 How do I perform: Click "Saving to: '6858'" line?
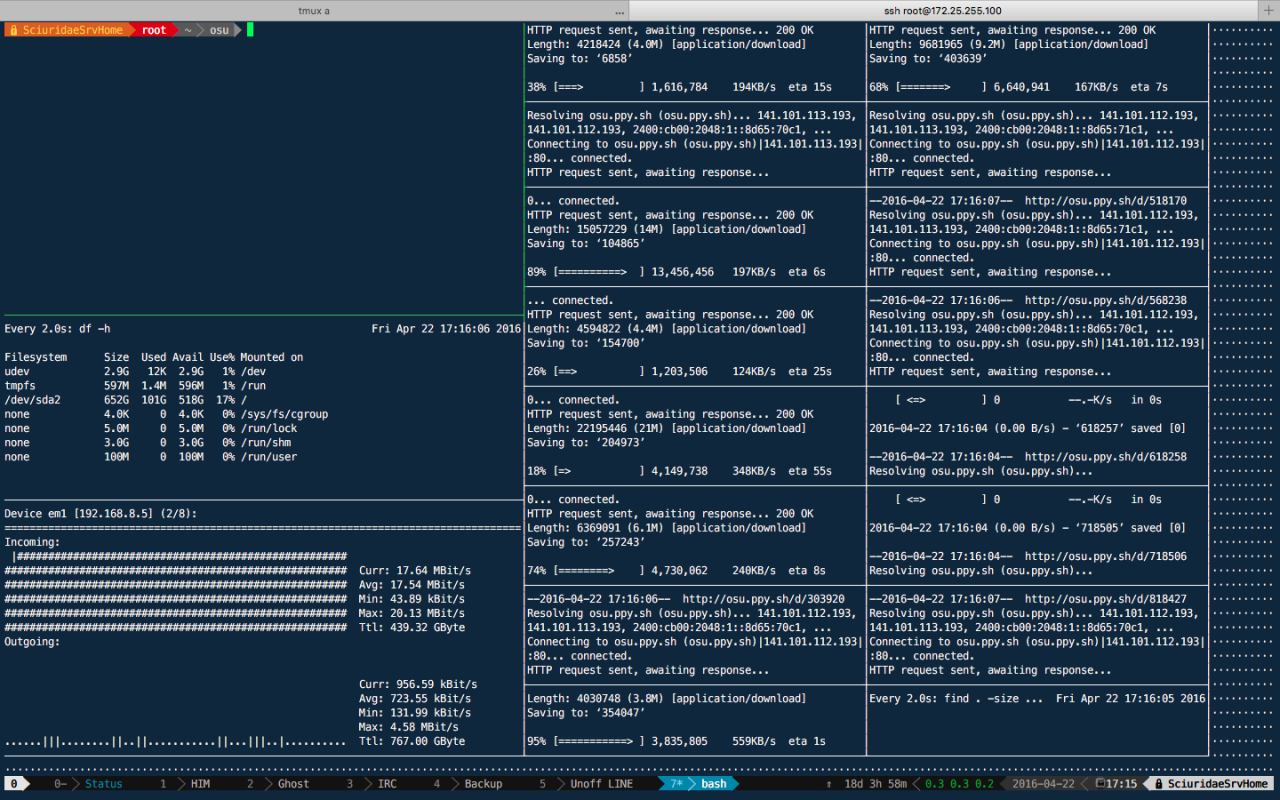coord(580,59)
